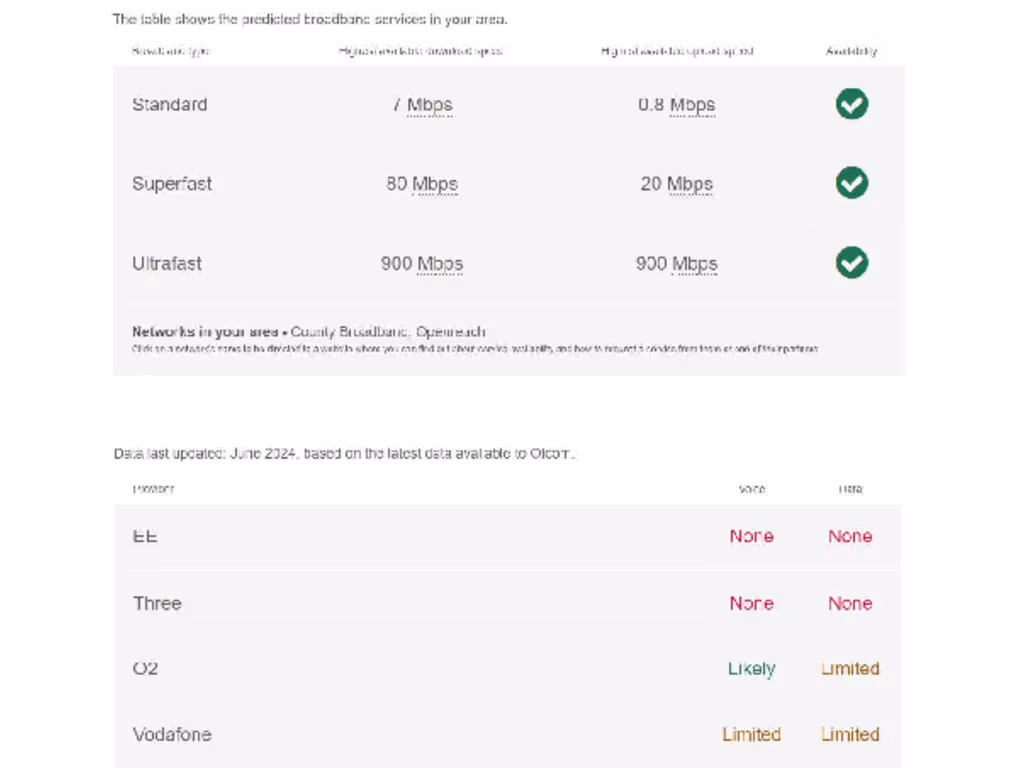Click Three's 'None' voice status

751,603
